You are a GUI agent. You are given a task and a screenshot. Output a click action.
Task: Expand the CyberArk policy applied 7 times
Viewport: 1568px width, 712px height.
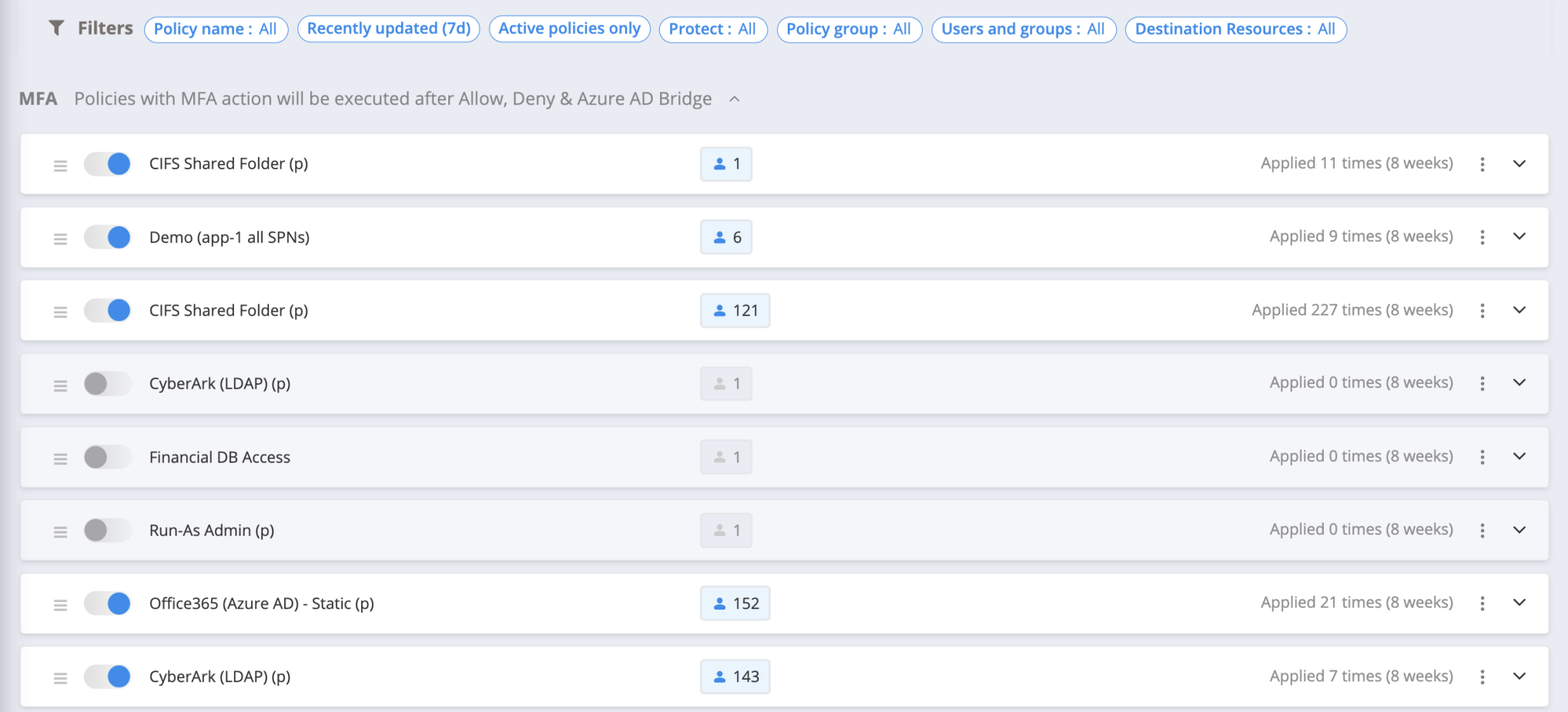(1519, 676)
